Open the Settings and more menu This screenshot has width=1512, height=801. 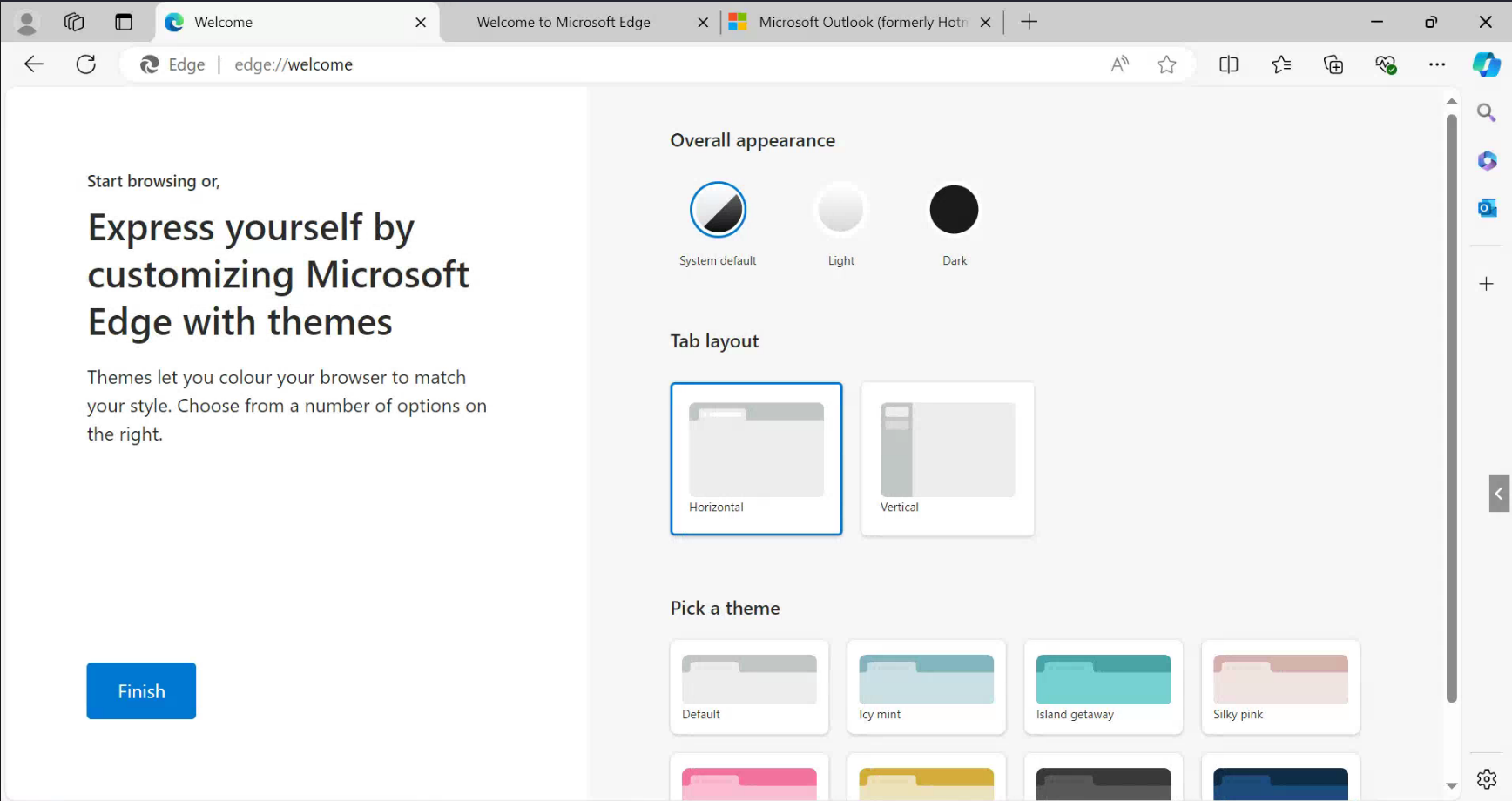click(1437, 64)
